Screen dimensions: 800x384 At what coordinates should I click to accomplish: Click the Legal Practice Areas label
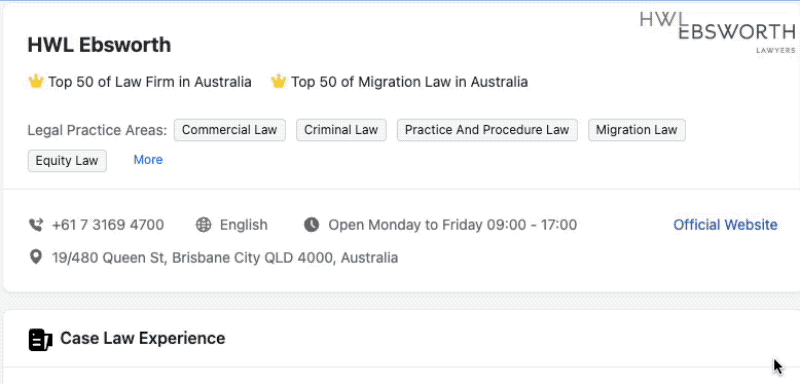pos(97,131)
